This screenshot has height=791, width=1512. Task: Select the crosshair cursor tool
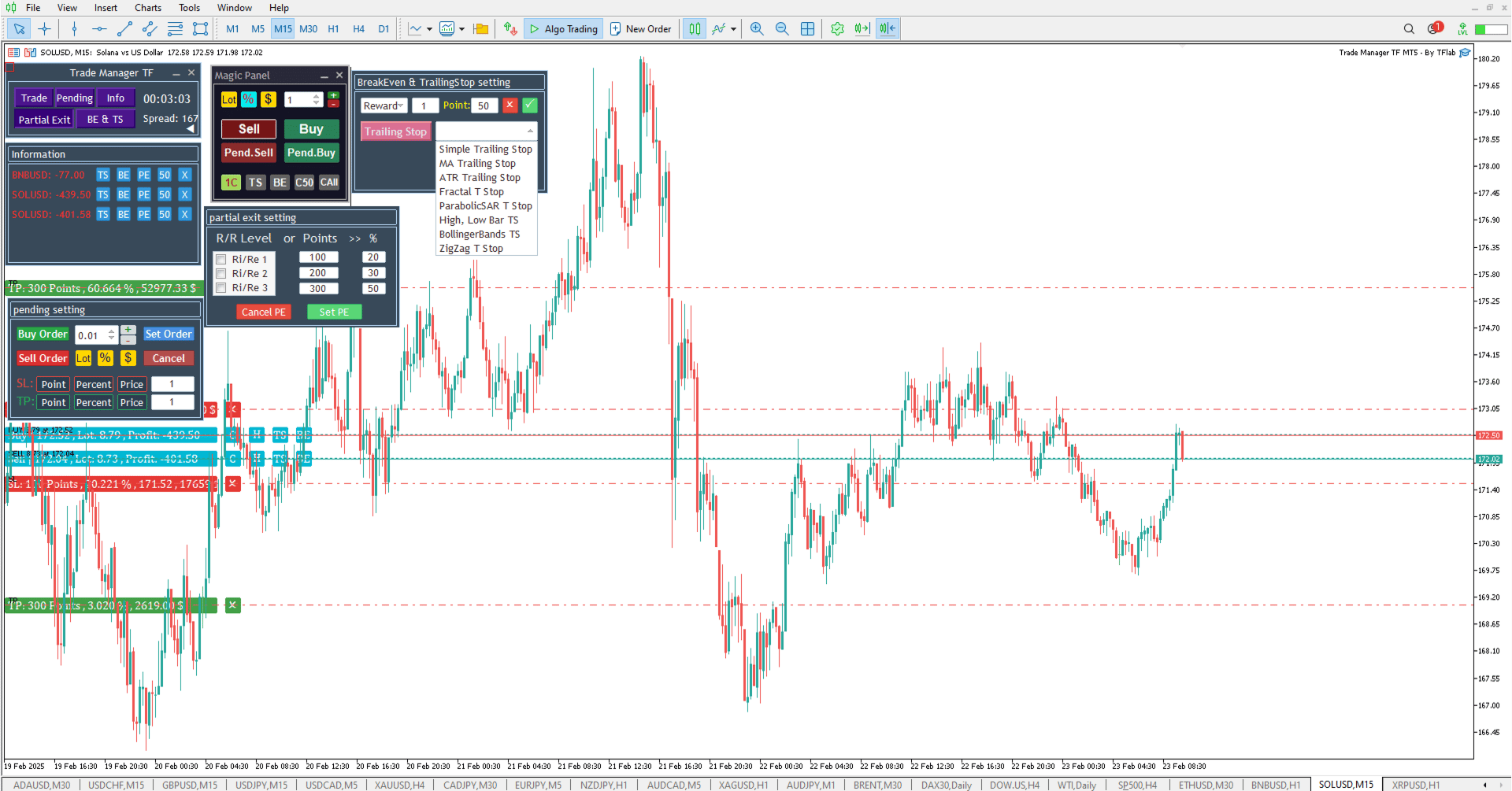tap(45, 29)
